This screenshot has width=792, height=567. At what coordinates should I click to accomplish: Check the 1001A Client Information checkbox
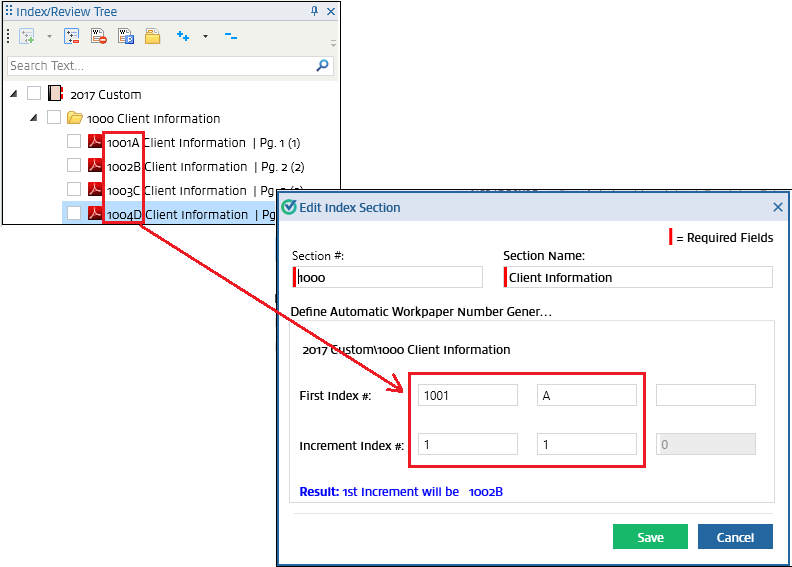[74, 141]
